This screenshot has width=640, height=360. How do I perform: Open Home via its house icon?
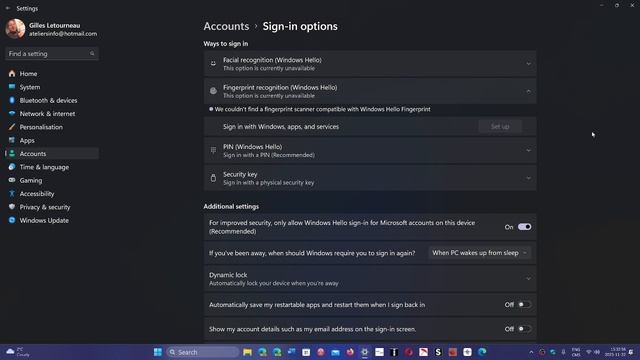[x=12, y=73]
